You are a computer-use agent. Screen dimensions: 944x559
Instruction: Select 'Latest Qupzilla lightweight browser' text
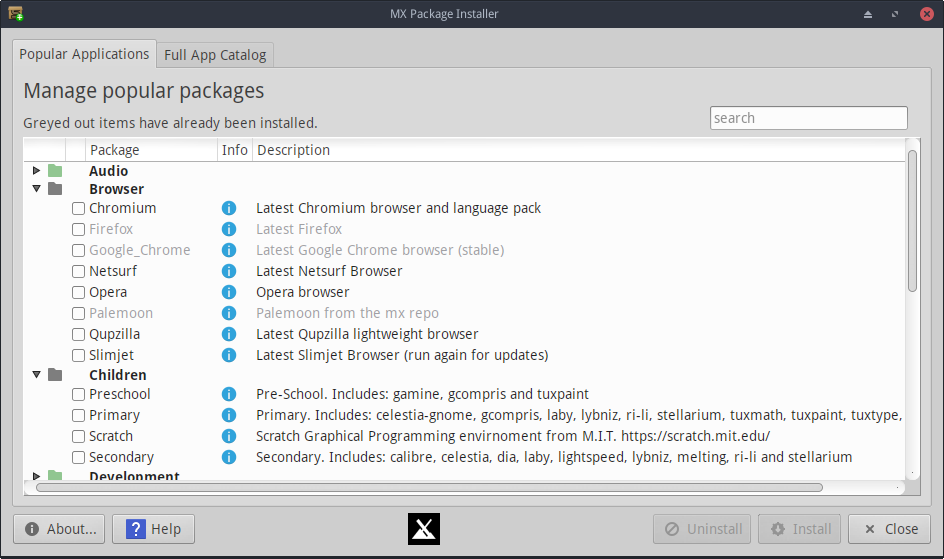click(367, 334)
